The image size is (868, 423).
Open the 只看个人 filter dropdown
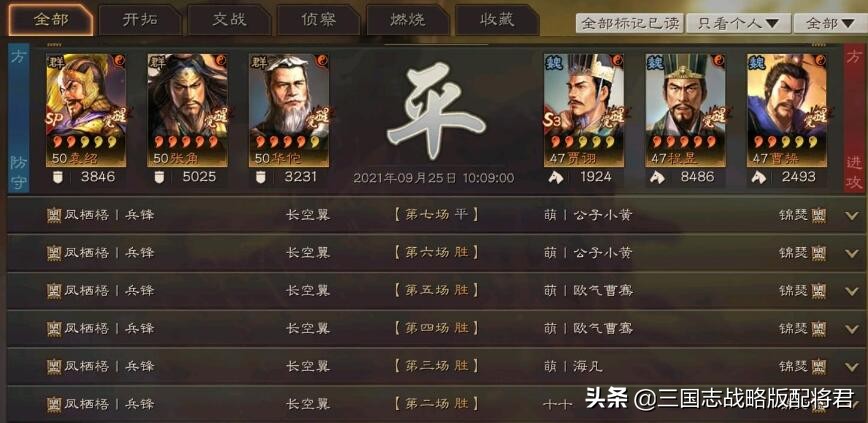click(x=737, y=23)
